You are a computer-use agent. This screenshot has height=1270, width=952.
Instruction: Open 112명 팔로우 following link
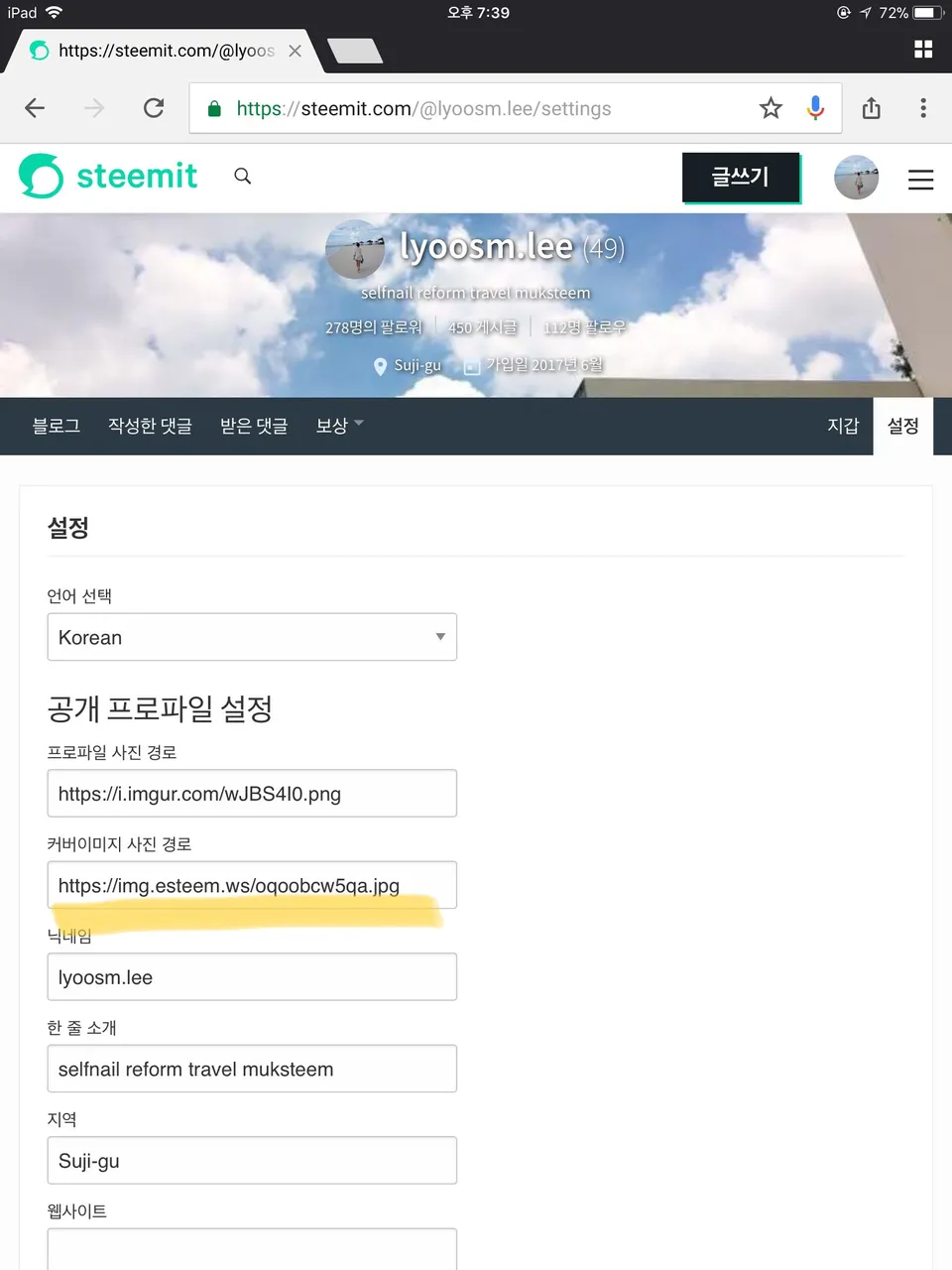(x=584, y=326)
